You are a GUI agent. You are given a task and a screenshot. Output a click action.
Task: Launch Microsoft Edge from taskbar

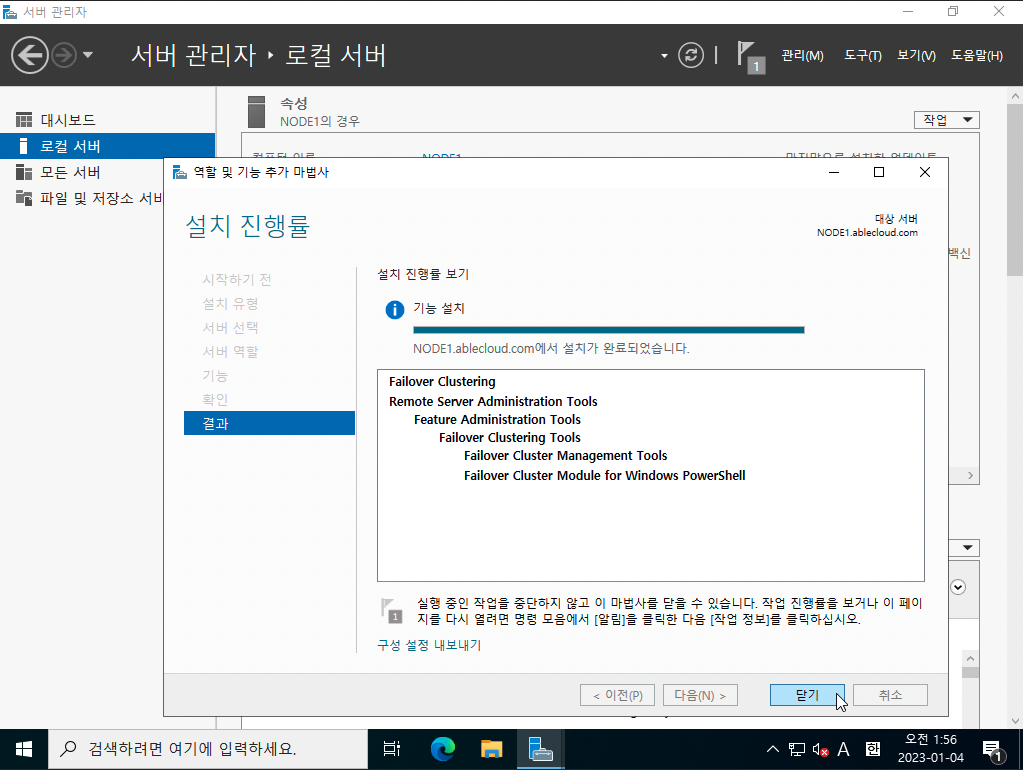click(442, 749)
